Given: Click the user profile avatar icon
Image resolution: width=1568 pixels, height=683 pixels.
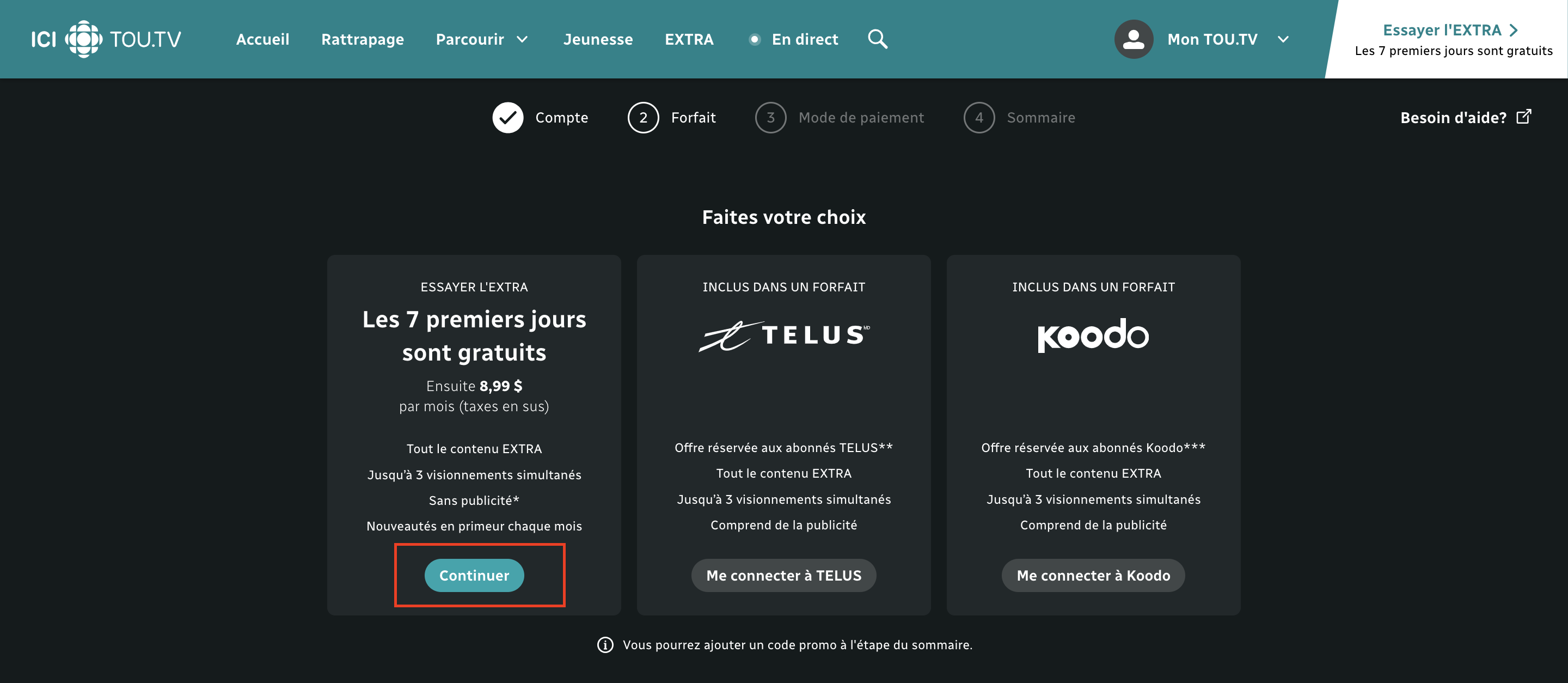Looking at the screenshot, I should coord(1133,40).
